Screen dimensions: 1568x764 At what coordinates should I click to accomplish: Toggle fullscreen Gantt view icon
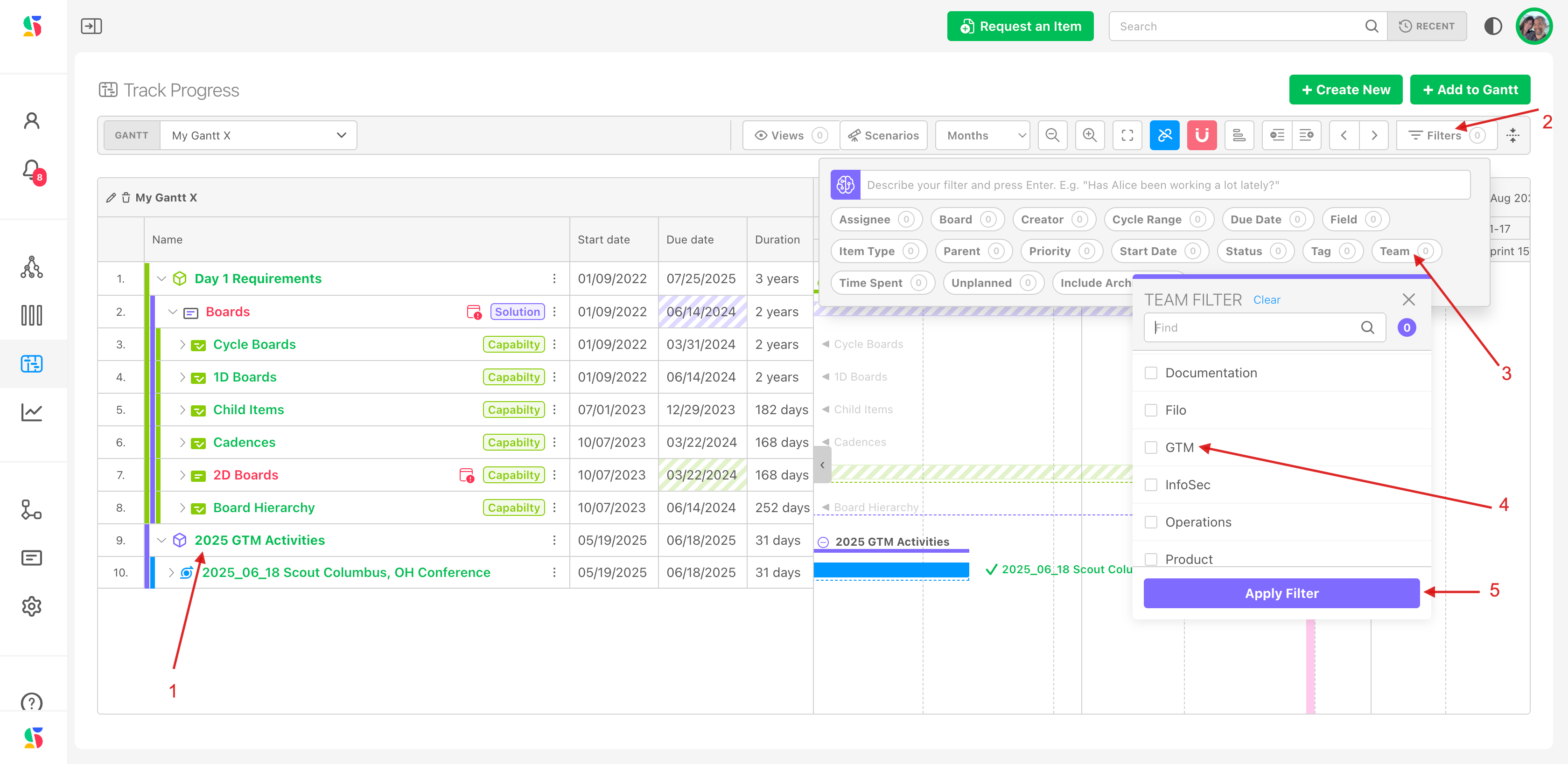coord(1127,135)
